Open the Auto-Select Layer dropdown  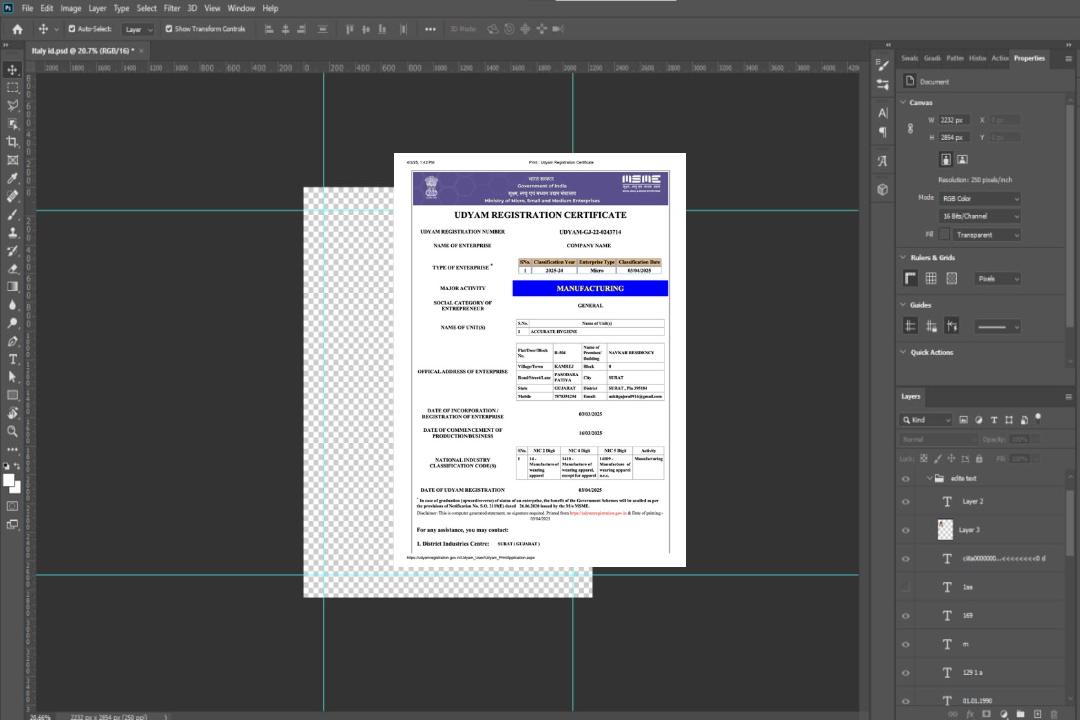pyautogui.click(x=138, y=29)
